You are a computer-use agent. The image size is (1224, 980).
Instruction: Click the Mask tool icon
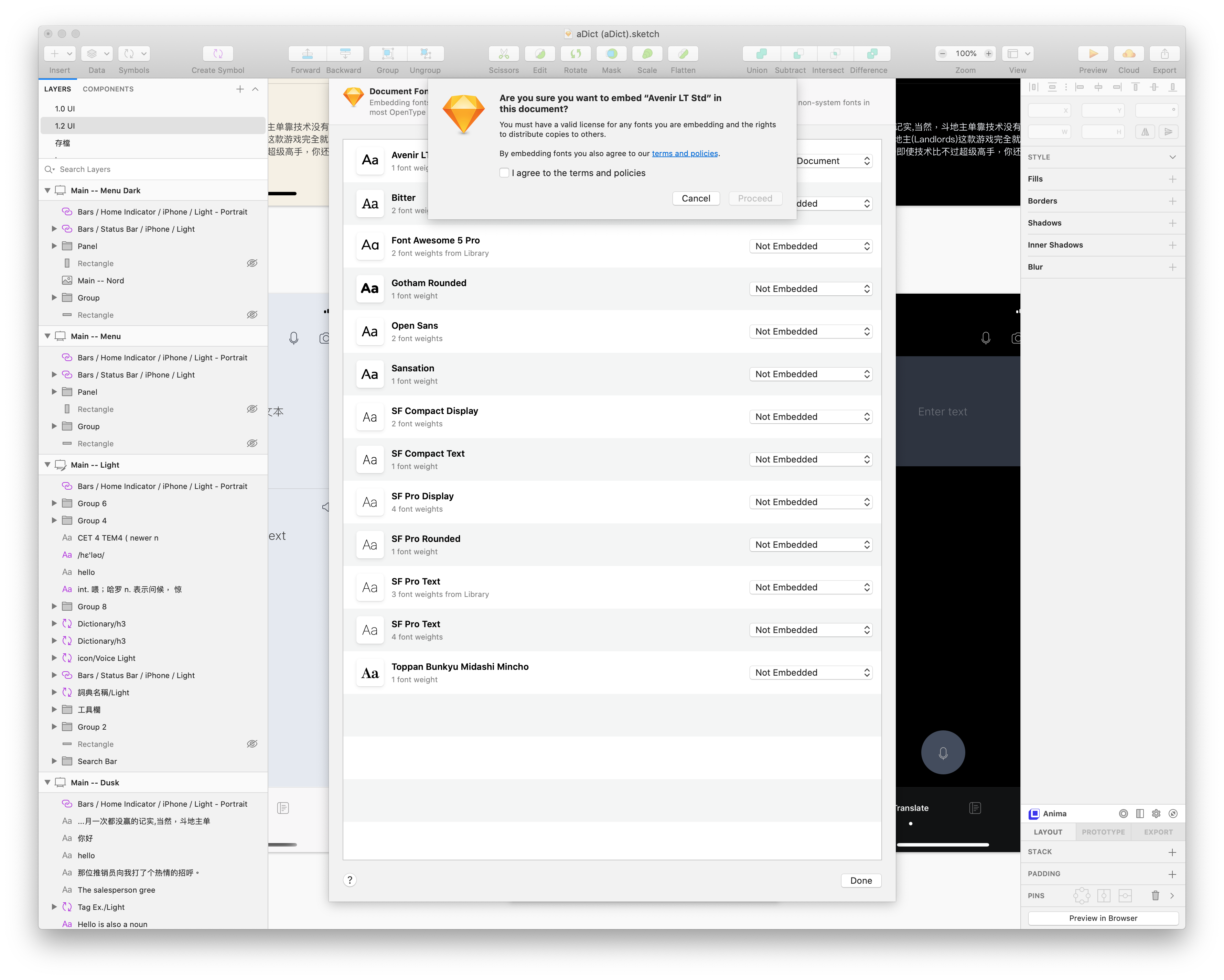[611, 54]
